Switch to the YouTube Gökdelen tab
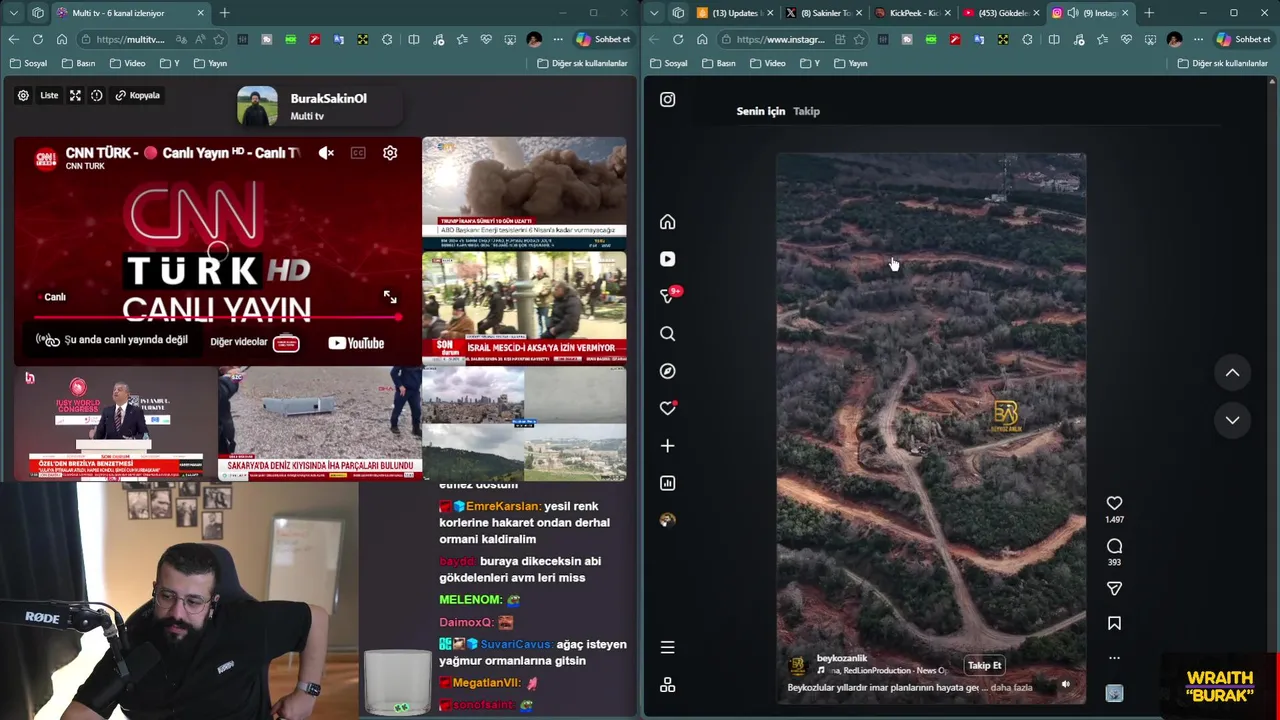 1000,13
